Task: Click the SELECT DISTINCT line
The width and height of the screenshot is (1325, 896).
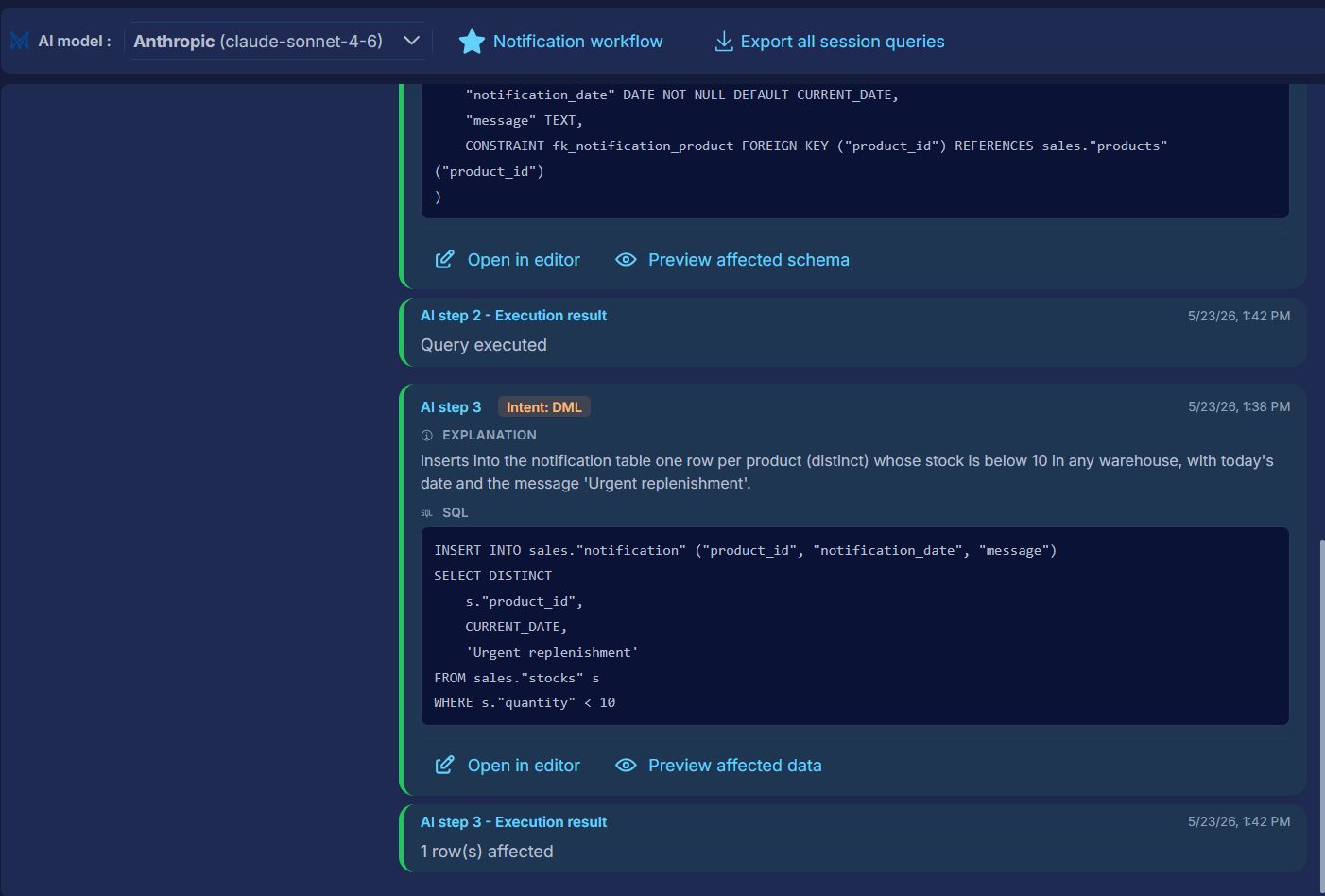Action: pos(493,576)
